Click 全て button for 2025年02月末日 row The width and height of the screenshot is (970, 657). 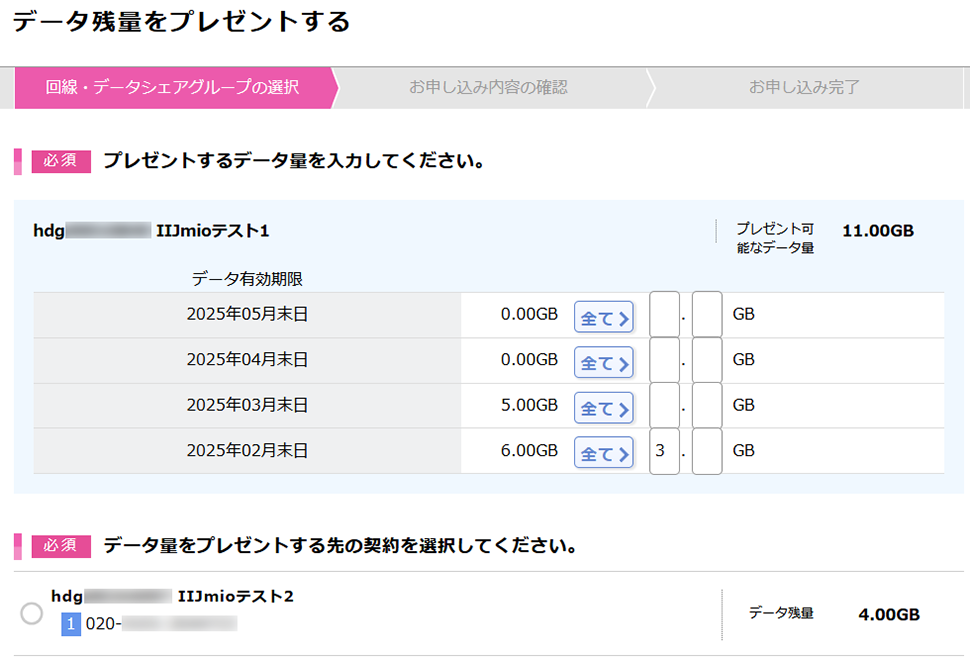(604, 453)
